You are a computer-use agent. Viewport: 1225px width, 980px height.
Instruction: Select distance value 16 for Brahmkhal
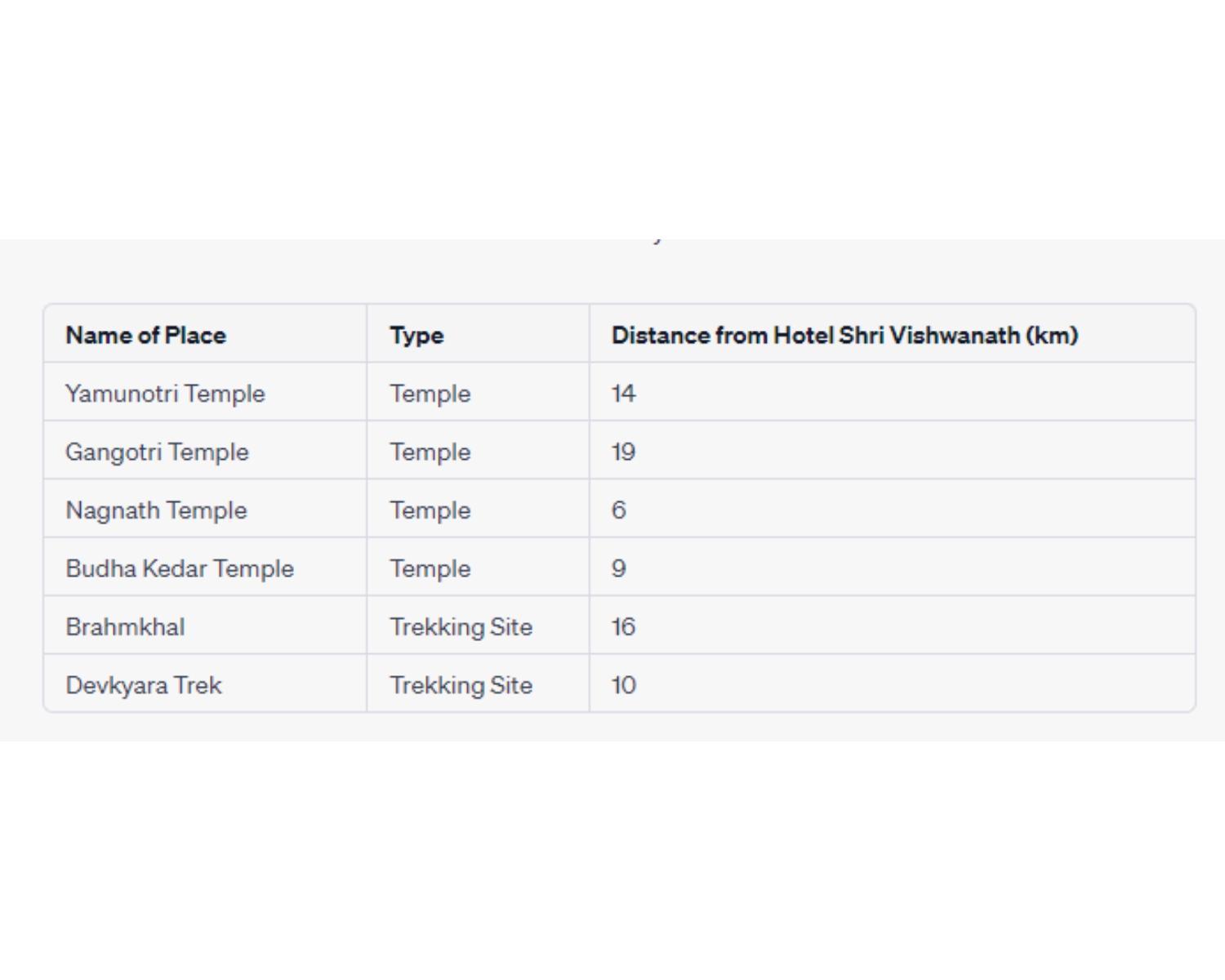[623, 627]
